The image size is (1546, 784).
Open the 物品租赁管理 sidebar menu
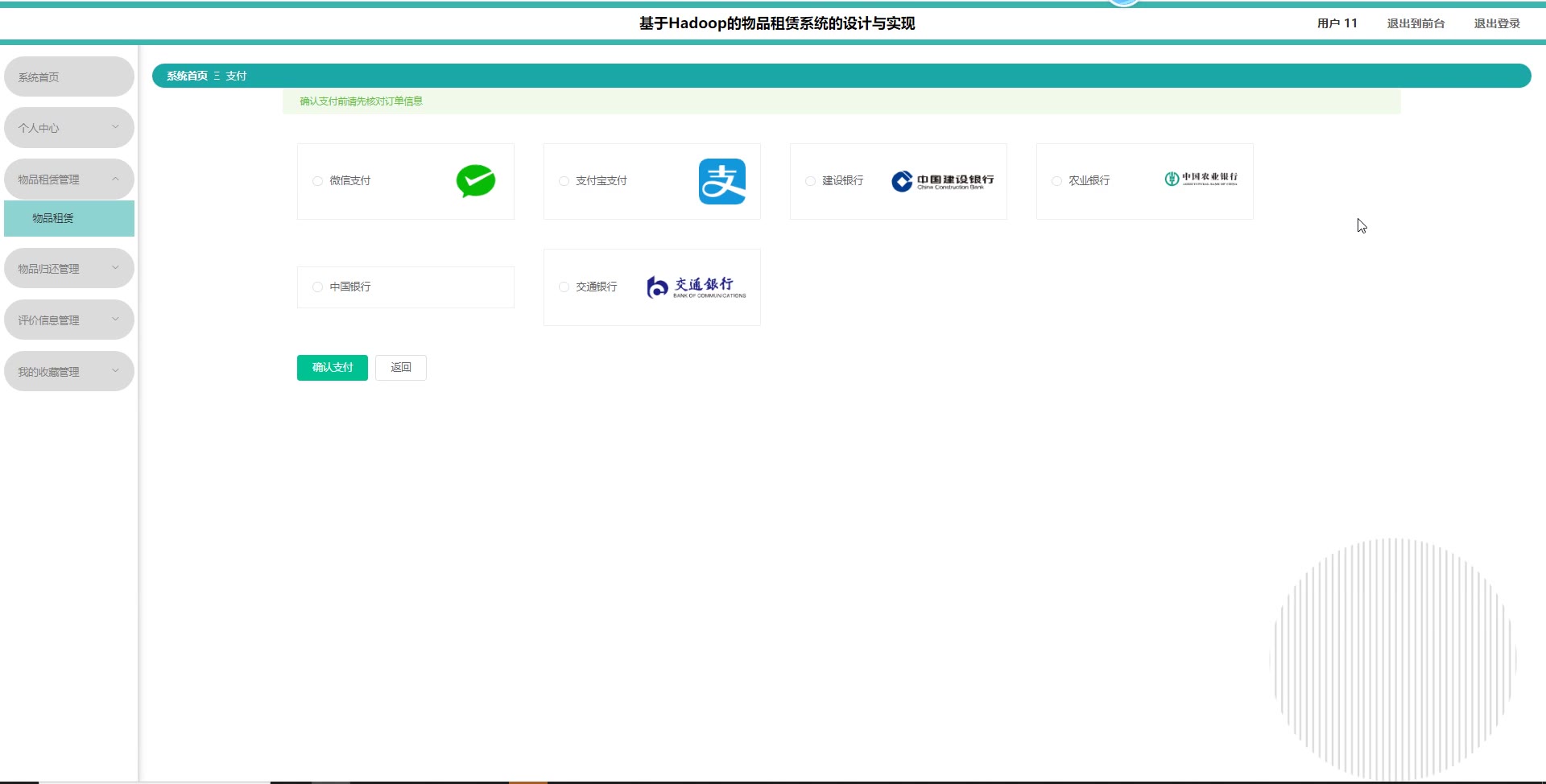coord(69,179)
